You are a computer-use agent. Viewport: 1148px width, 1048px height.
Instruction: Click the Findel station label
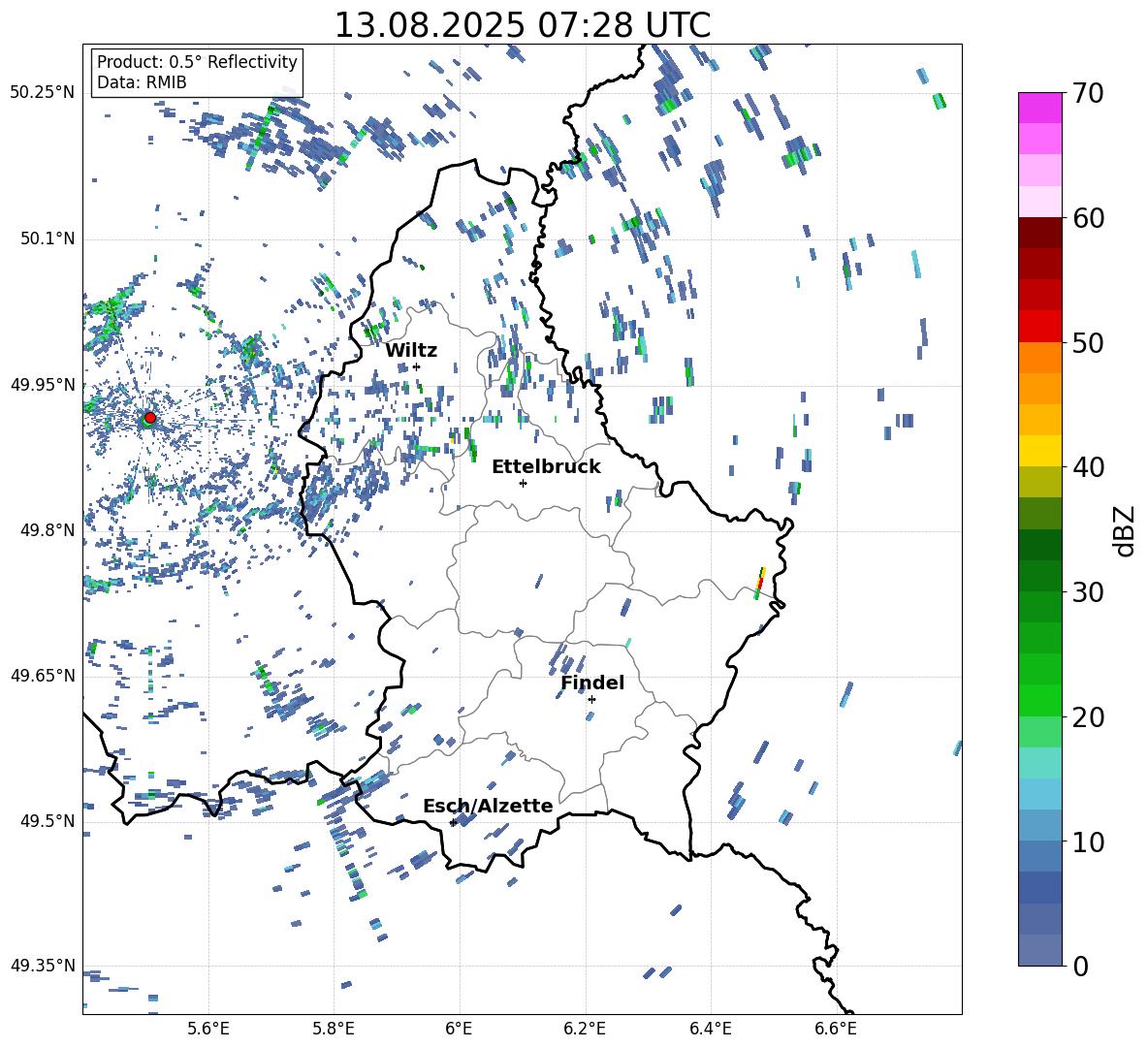[592, 683]
